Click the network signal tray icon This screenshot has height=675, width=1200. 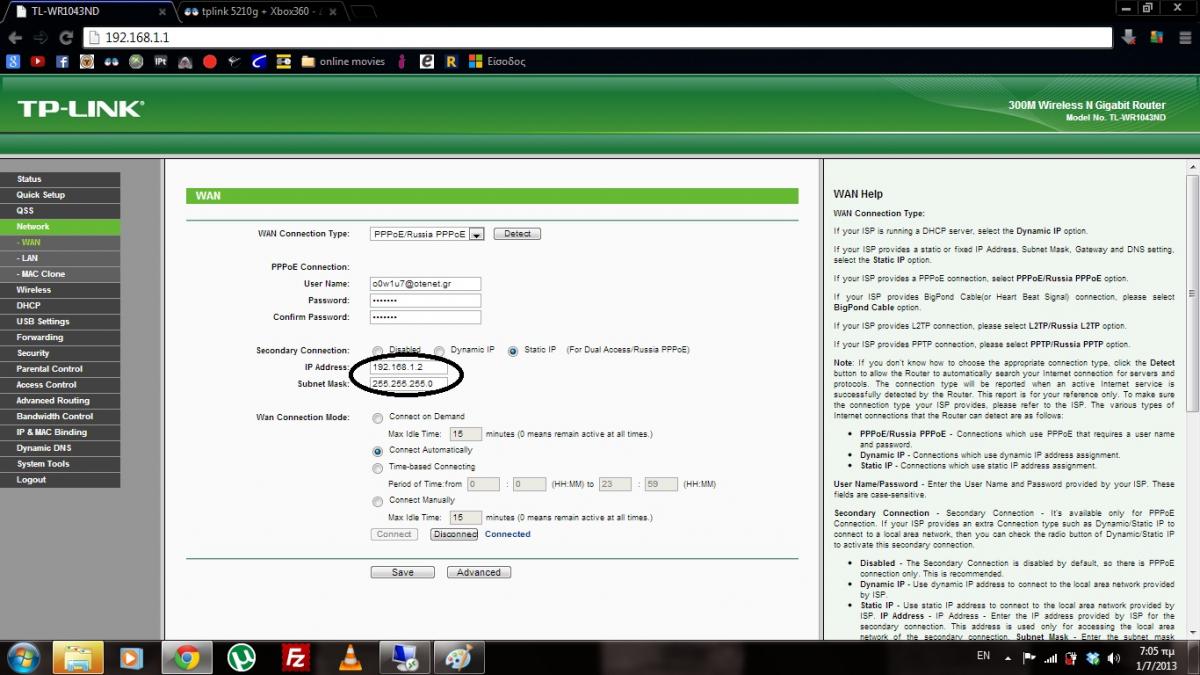(1050, 657)
